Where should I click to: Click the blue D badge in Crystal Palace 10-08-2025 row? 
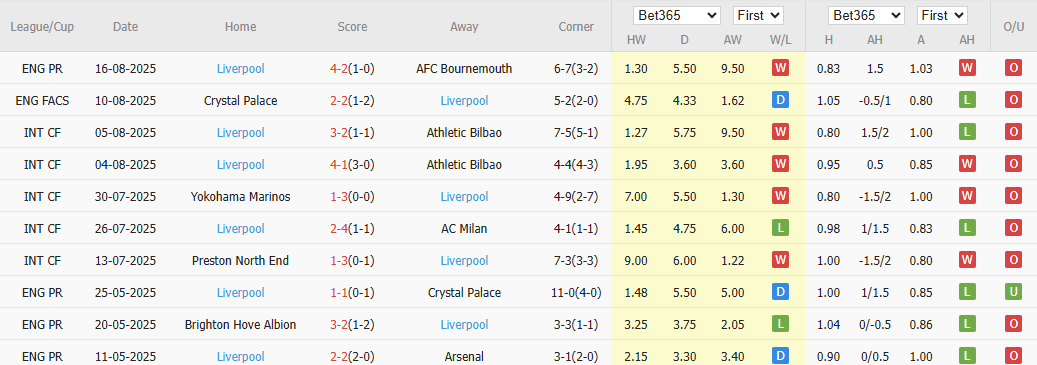click(780, 101)
